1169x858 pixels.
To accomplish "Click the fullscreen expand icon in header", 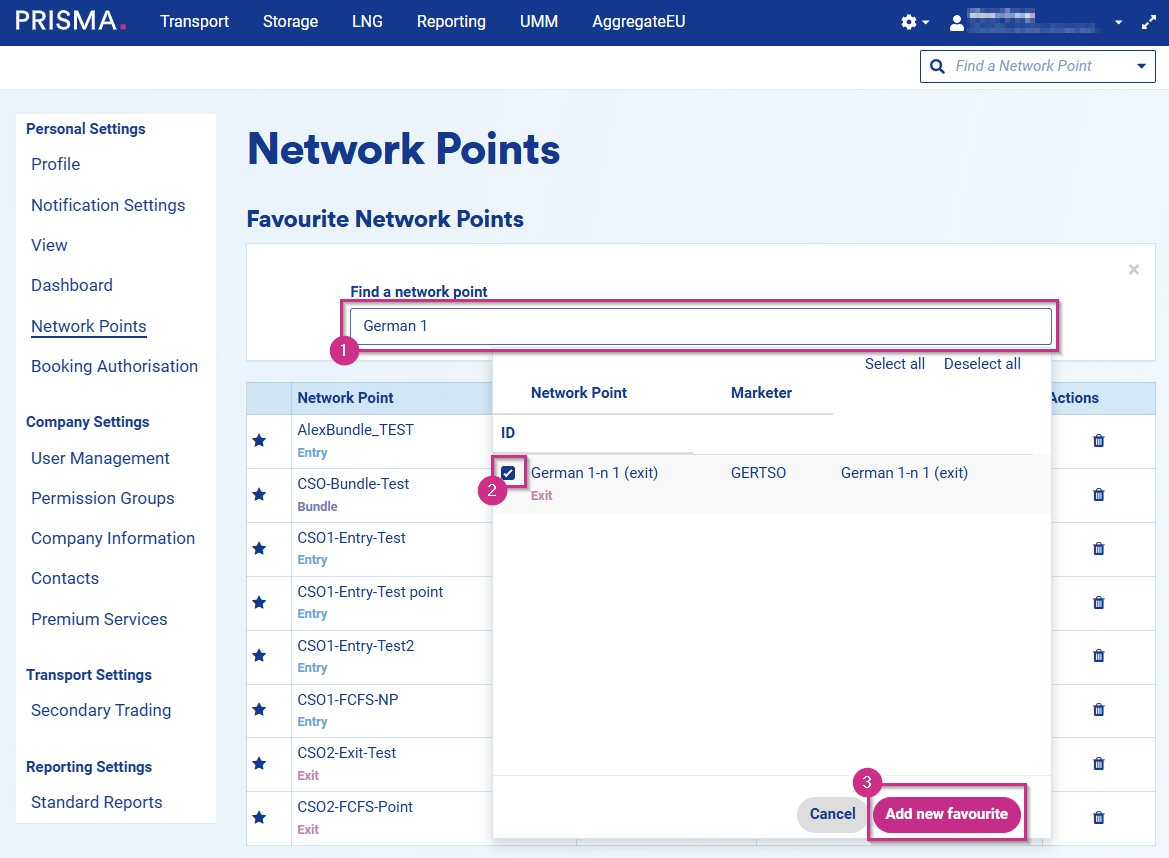I will point(1148,22).
